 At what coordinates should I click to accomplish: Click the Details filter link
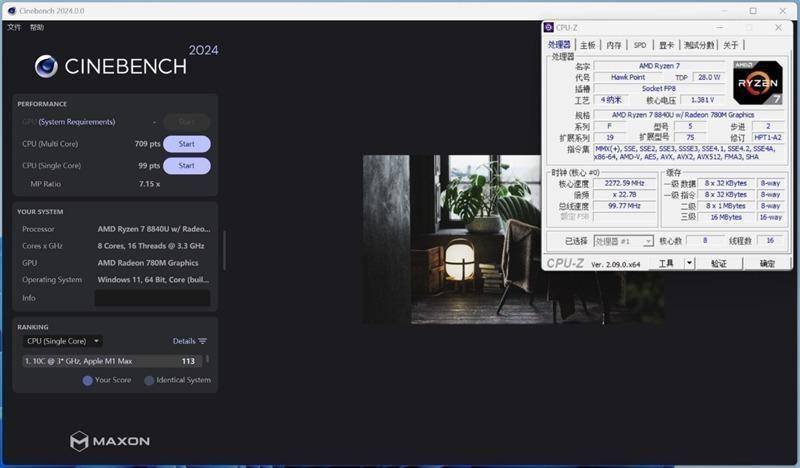click(x=184, y=341)
